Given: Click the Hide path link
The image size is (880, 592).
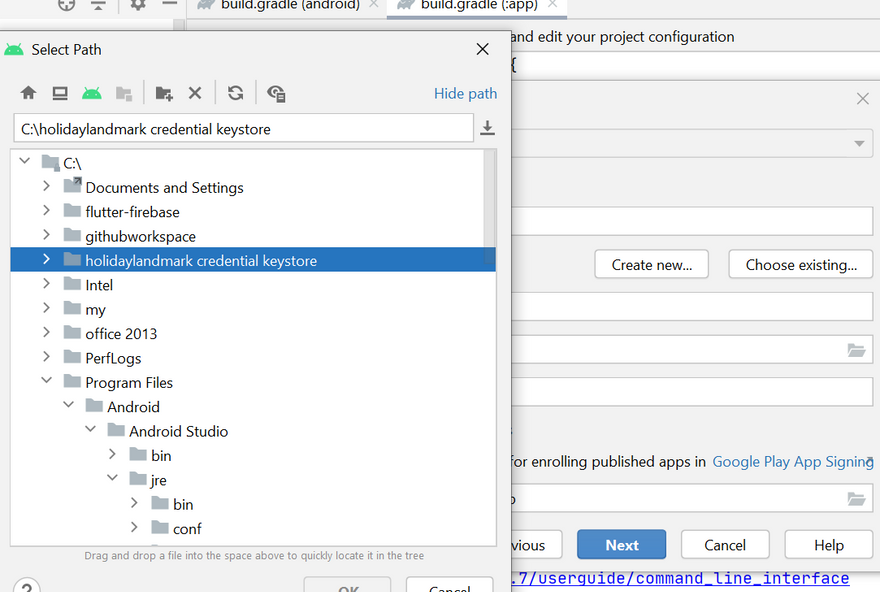Looking at the screenshot, I should click(x=465, y=93).
